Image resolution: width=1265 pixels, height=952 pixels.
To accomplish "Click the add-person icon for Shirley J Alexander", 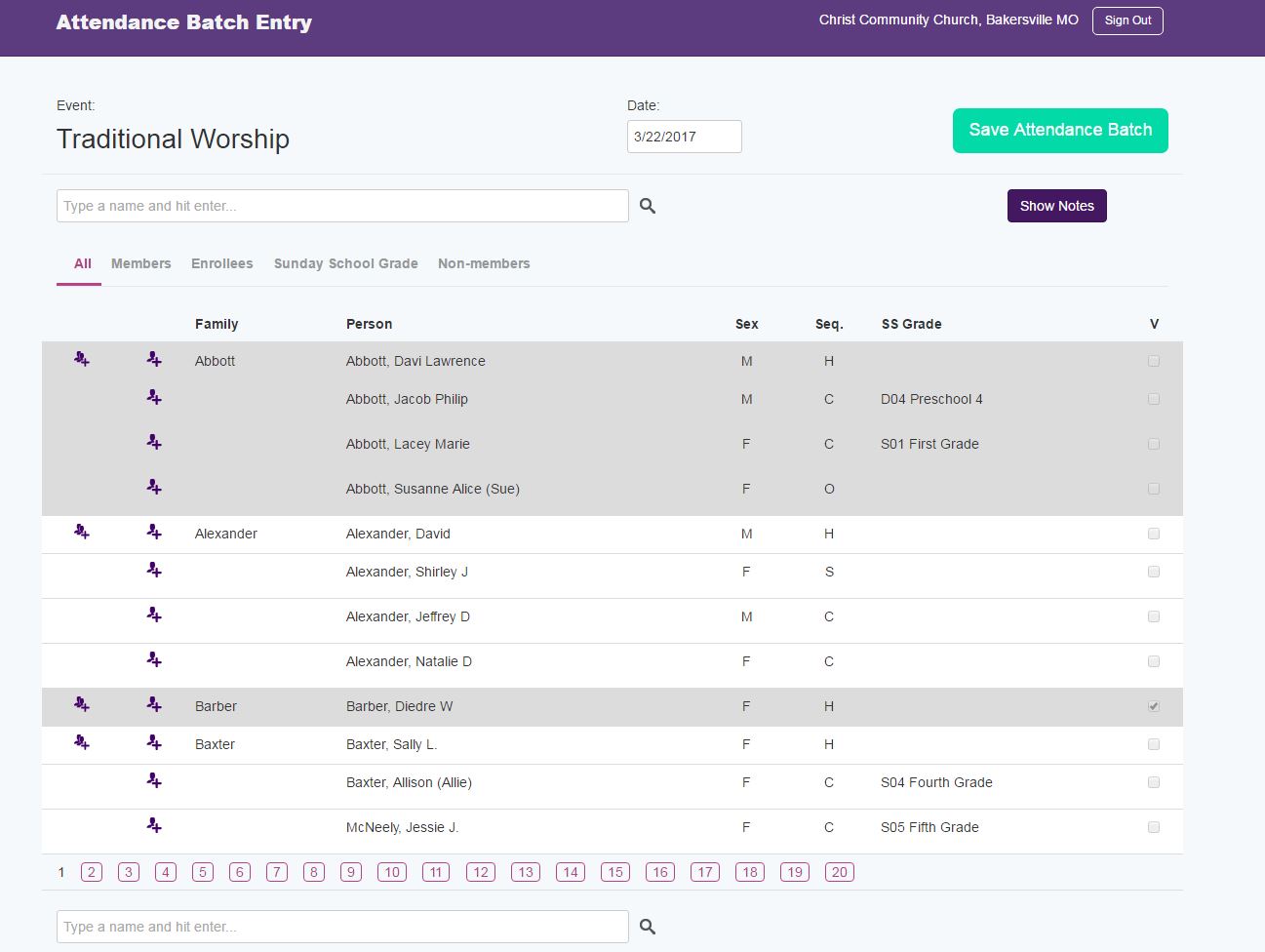I will tap(154, 571).
